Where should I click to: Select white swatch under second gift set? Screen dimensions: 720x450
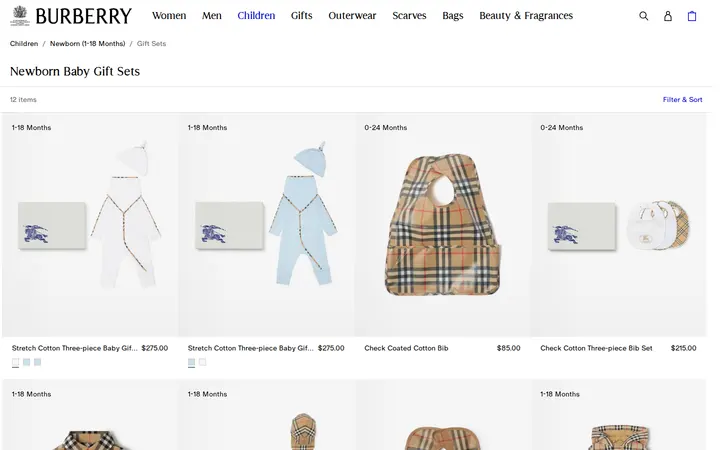pyautogui.click(x=202, y=362)
